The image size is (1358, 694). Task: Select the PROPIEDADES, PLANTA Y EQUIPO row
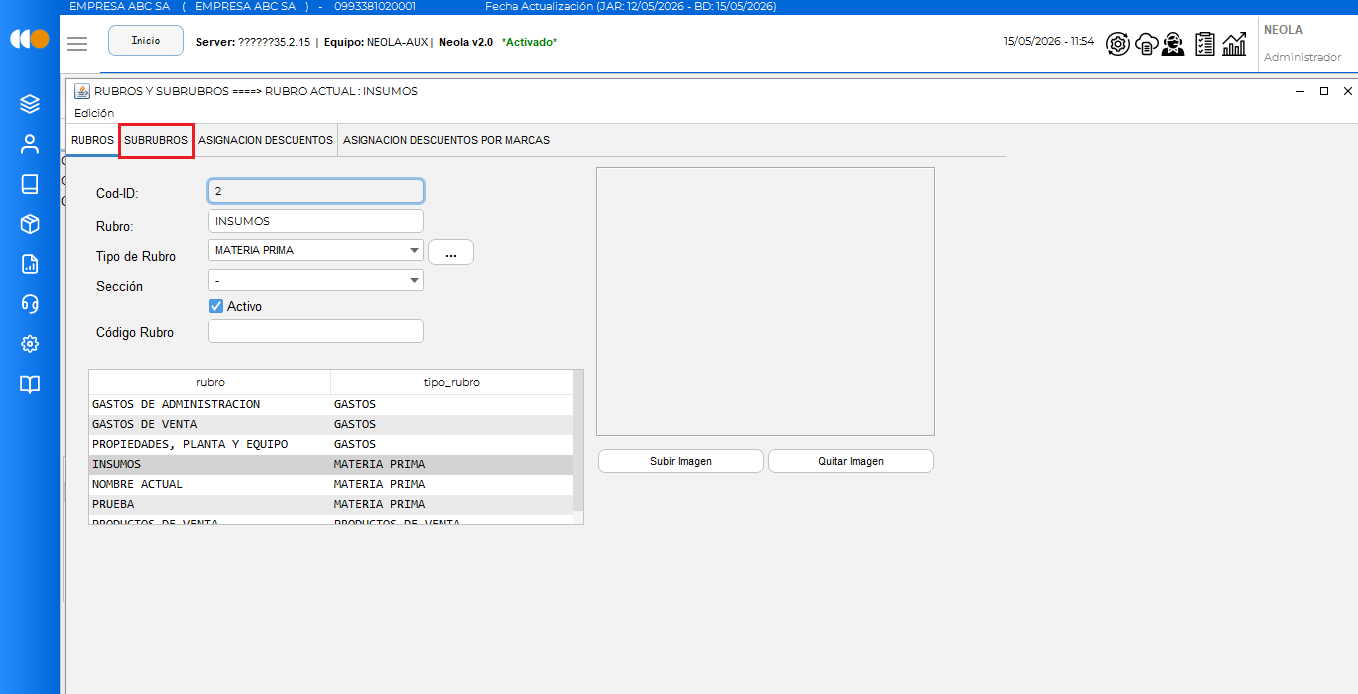[x=331, y=444]
